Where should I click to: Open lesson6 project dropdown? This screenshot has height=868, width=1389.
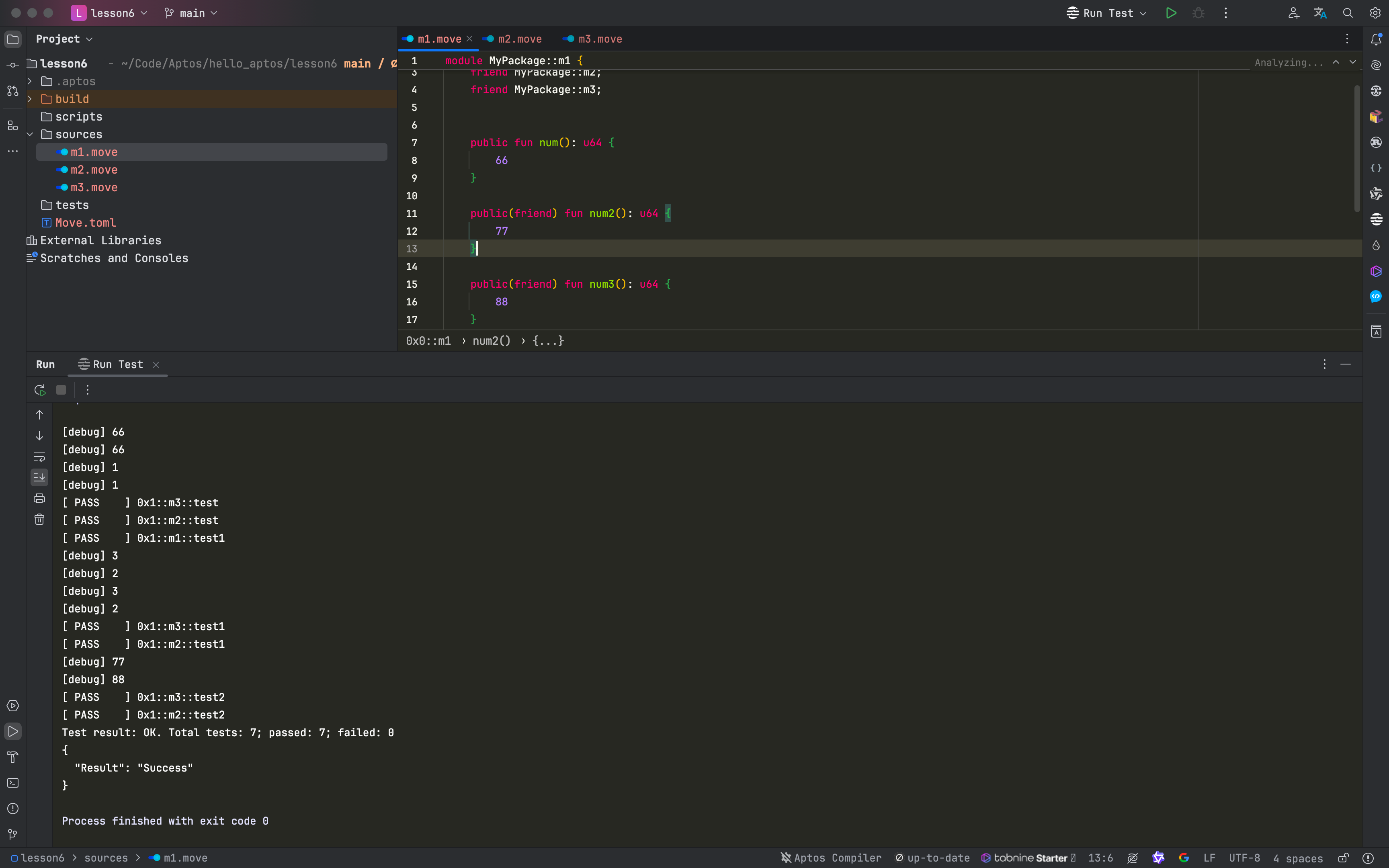109,12
